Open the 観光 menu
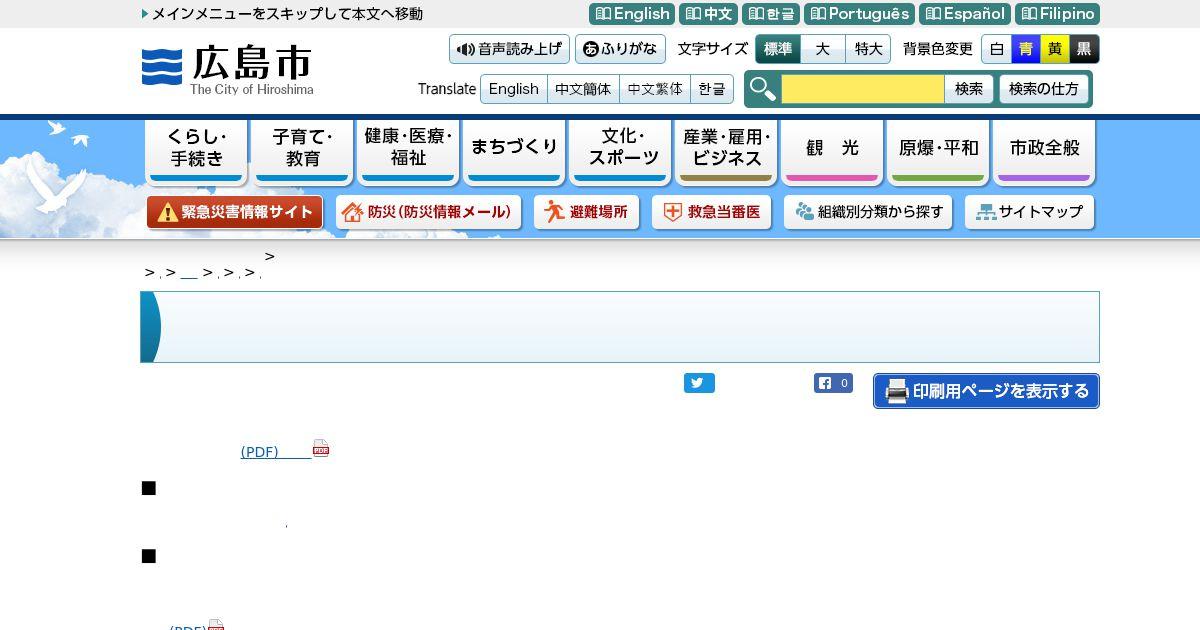 (832, 151)
